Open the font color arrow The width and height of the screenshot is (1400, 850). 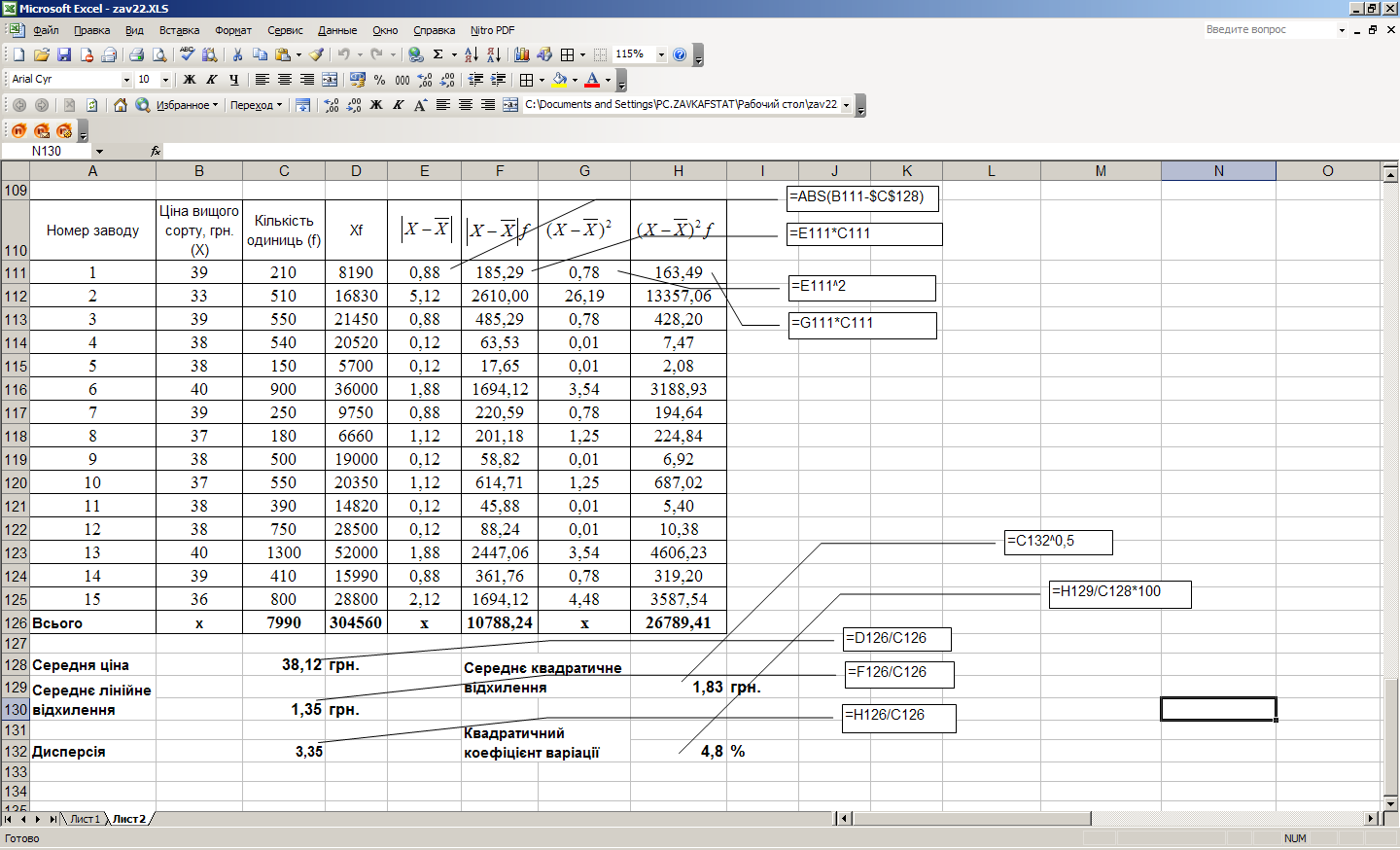click(x=608, y=80)
